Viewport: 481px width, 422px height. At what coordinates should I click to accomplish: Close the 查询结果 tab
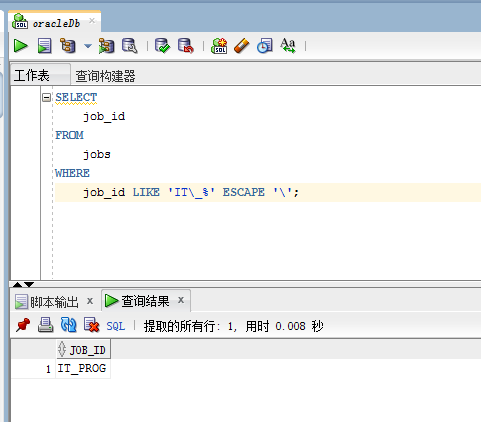coord(181,300)
